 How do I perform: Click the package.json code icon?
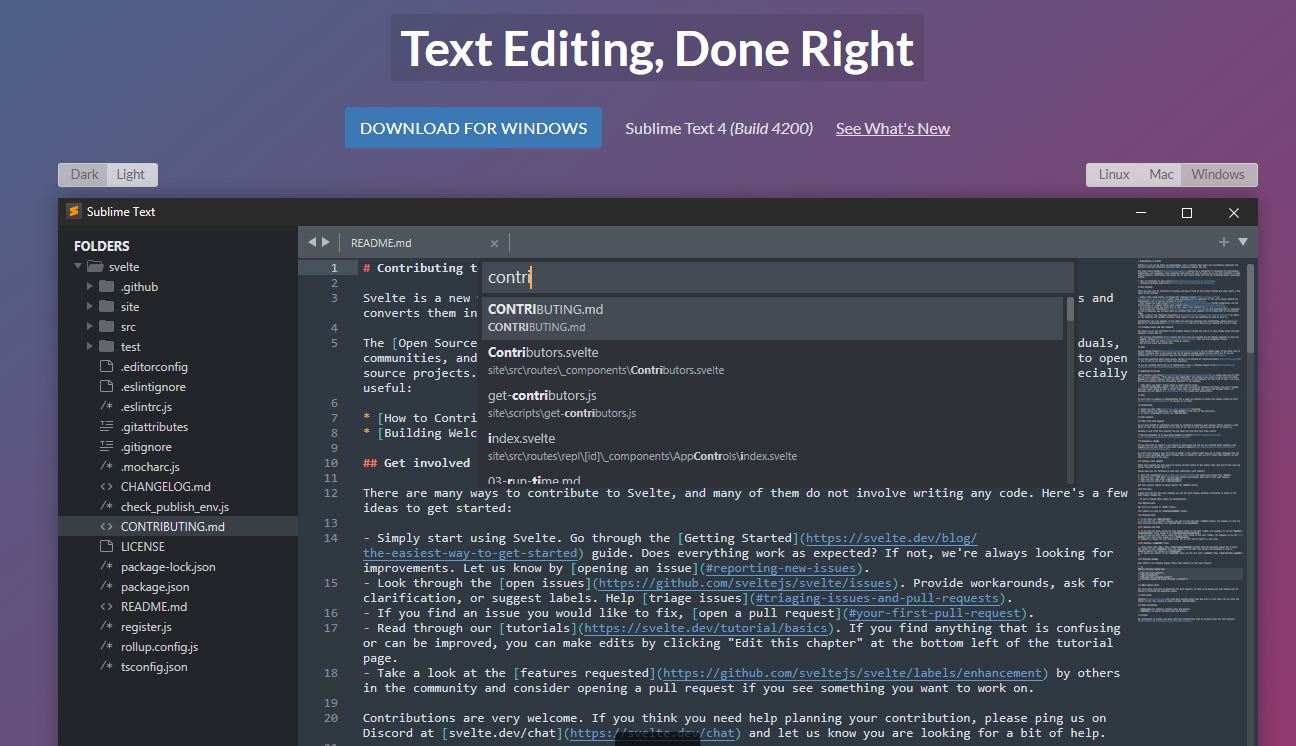point(107,587)
